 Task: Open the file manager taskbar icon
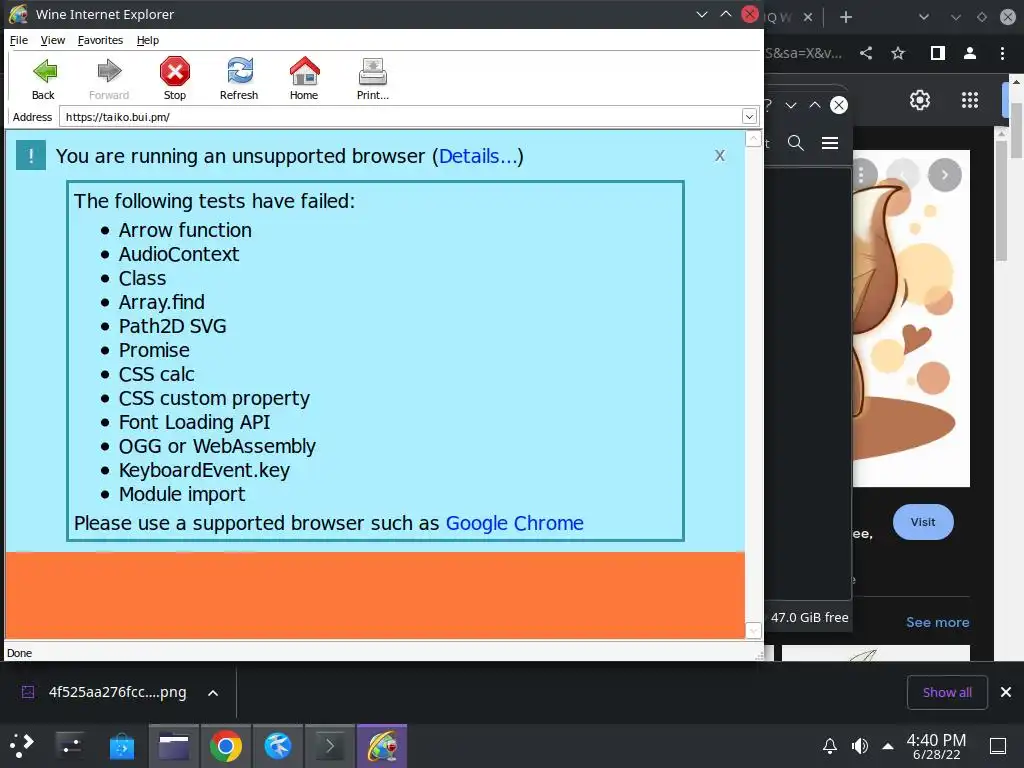pos(174,746)
